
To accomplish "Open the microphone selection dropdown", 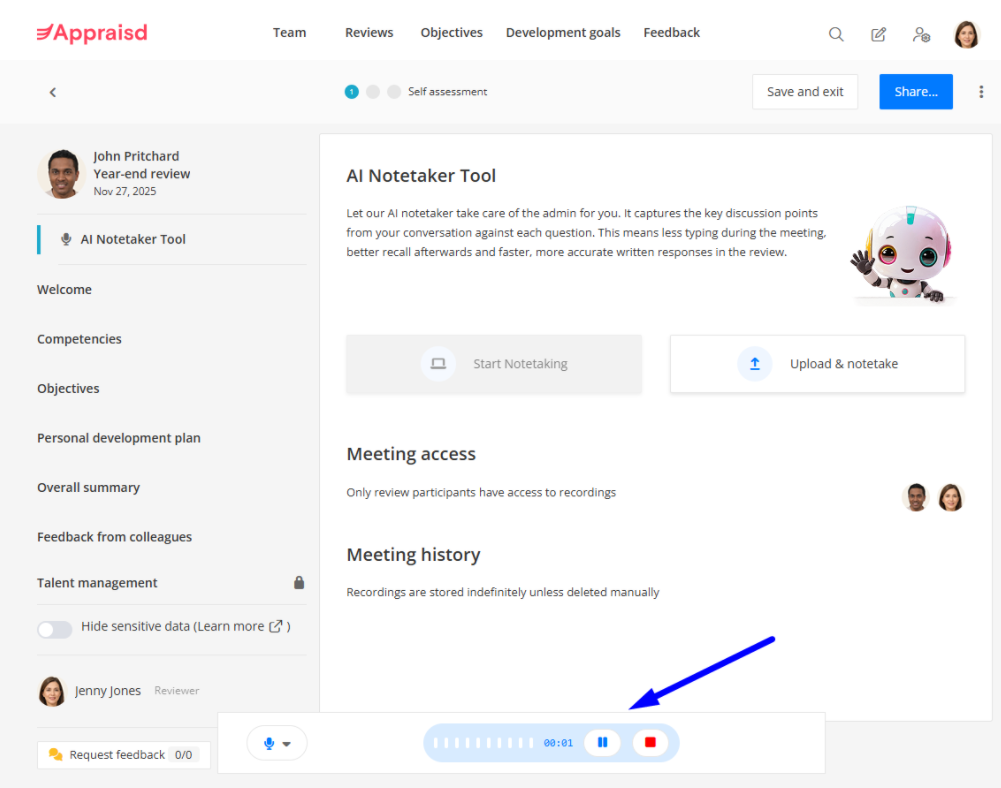I will tap(277, 743).
